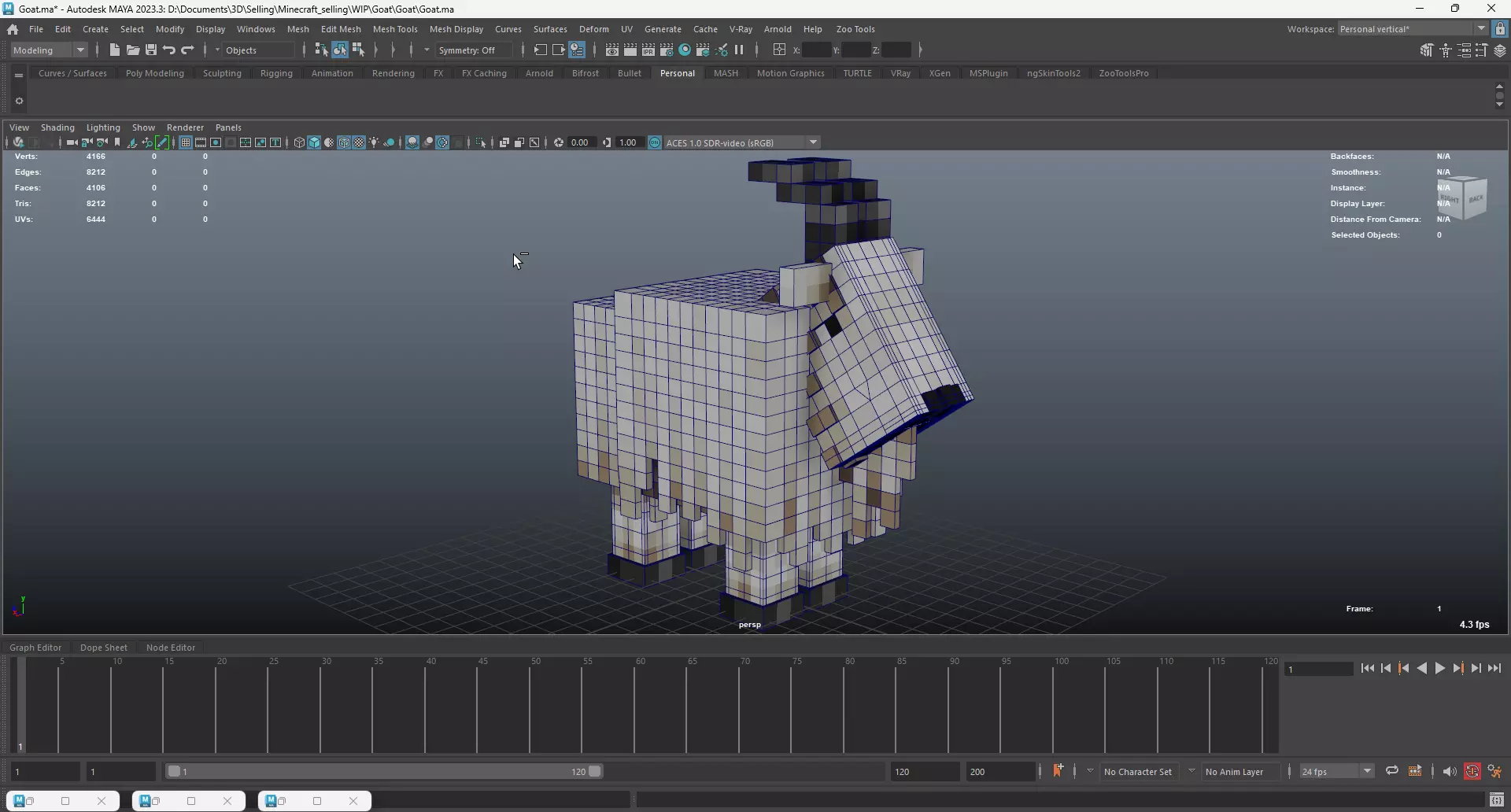This screenshot has height=812, width=1511.
Task: Click the range slider end handle at 120
Action: (596, 772)
